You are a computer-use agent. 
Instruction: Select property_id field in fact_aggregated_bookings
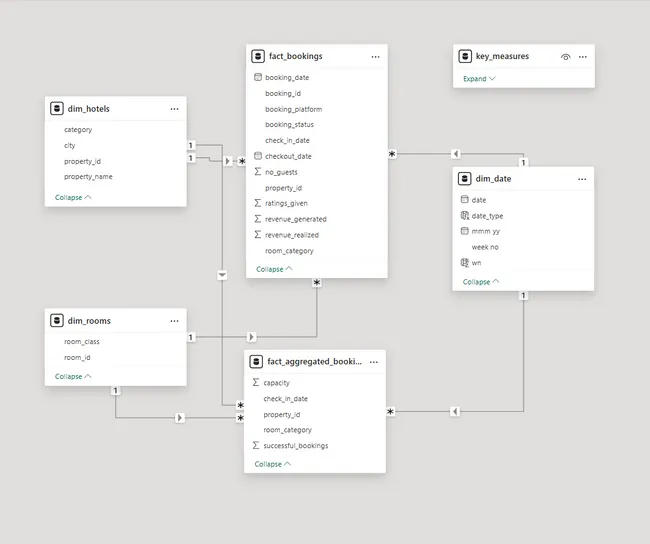[x=282, y=414]
